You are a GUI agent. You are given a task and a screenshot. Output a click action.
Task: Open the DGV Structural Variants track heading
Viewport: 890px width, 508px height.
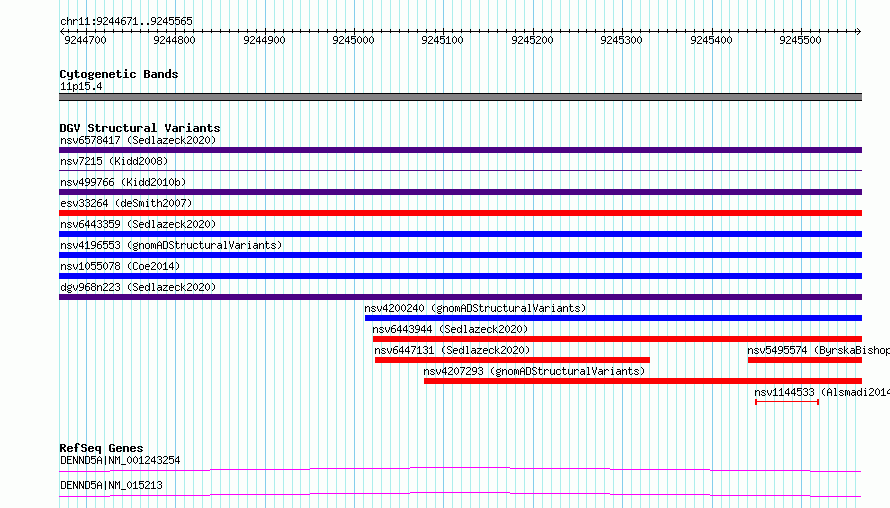140,128
